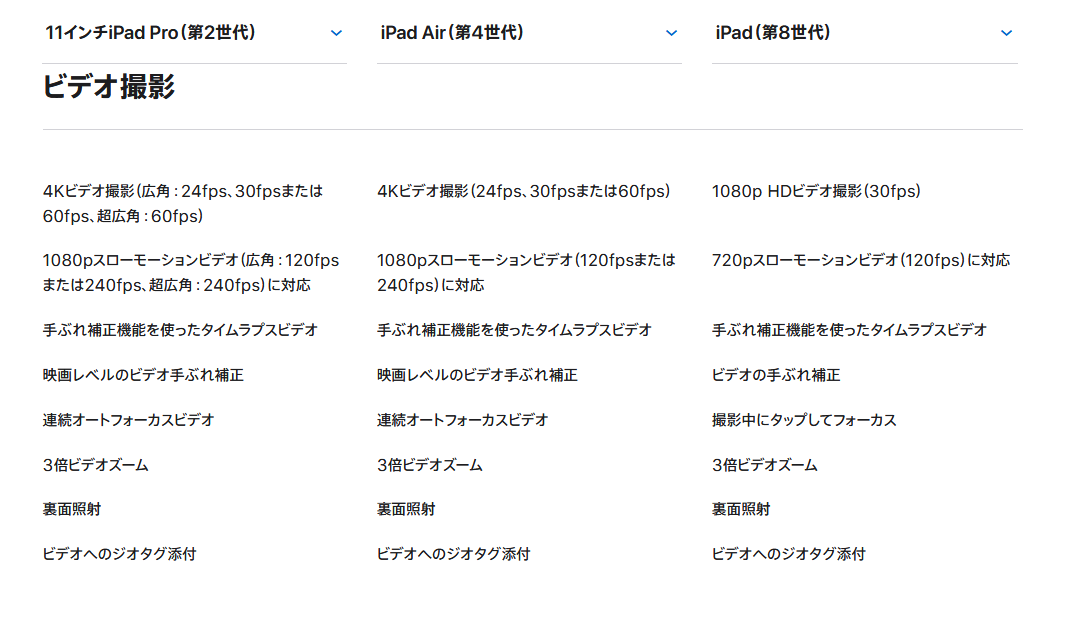
Task: Click the 720pスローモーションビデオ spec in iPad column
Action: (x=860, y=260)
